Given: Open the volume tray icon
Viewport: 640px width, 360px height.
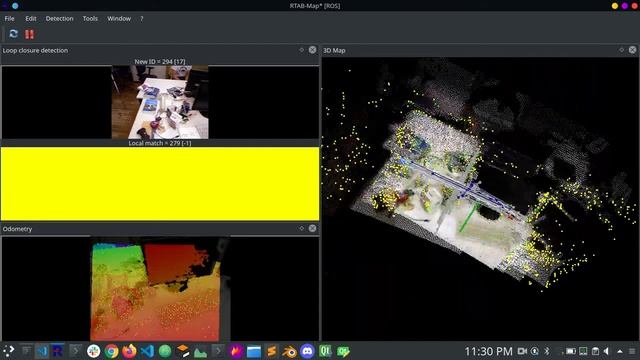Looking at the screenshot, I should [x=607, y=351].
